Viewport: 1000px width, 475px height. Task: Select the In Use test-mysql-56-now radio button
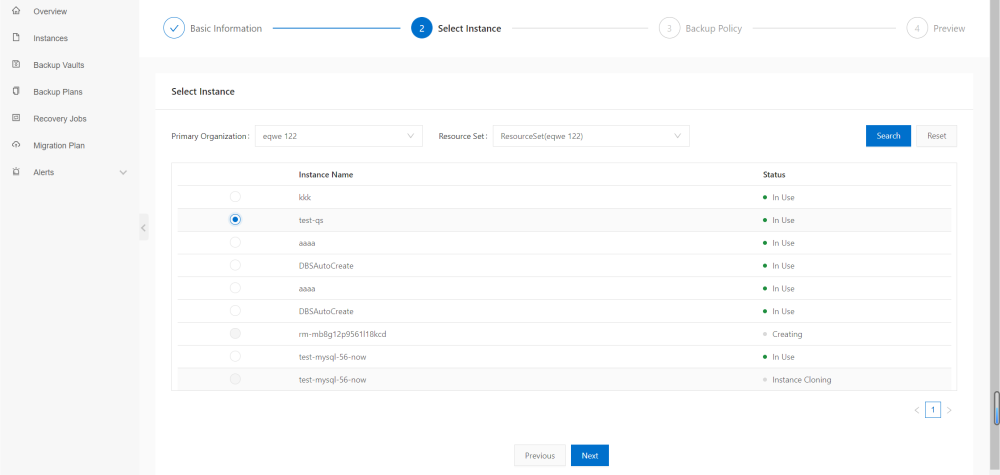click(x=235, y=356)
